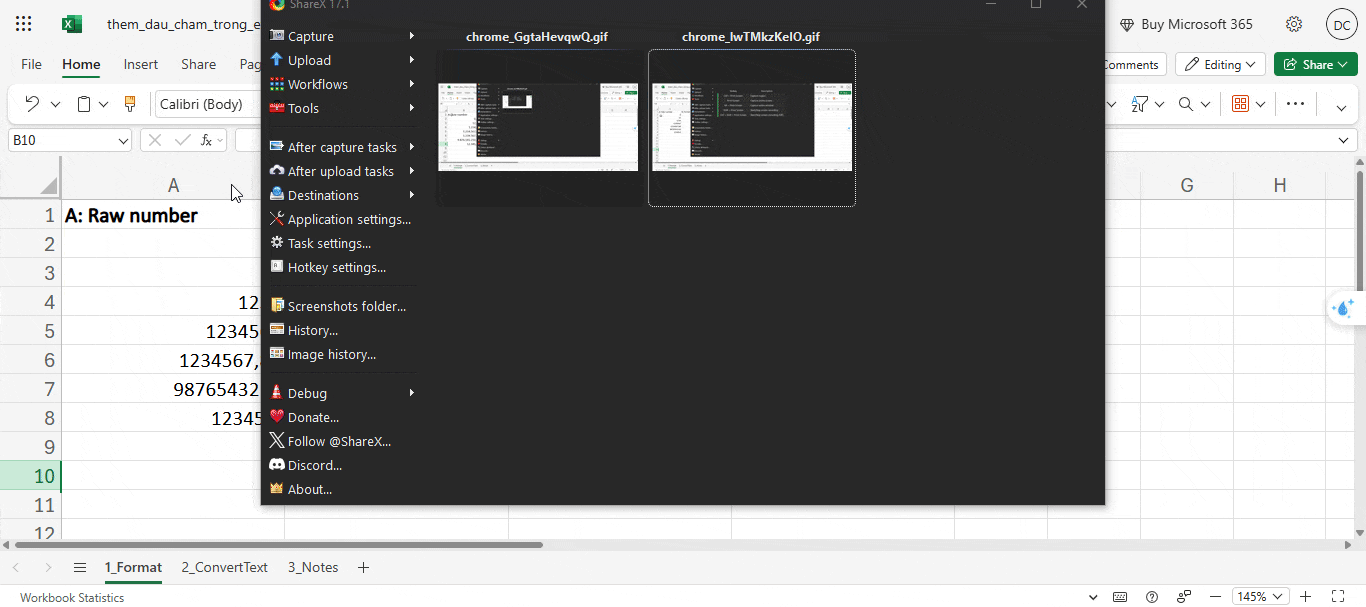The image size is (1366, 607).
Task: Open the Share ribbon tab
Action: (x=198, y=64)
